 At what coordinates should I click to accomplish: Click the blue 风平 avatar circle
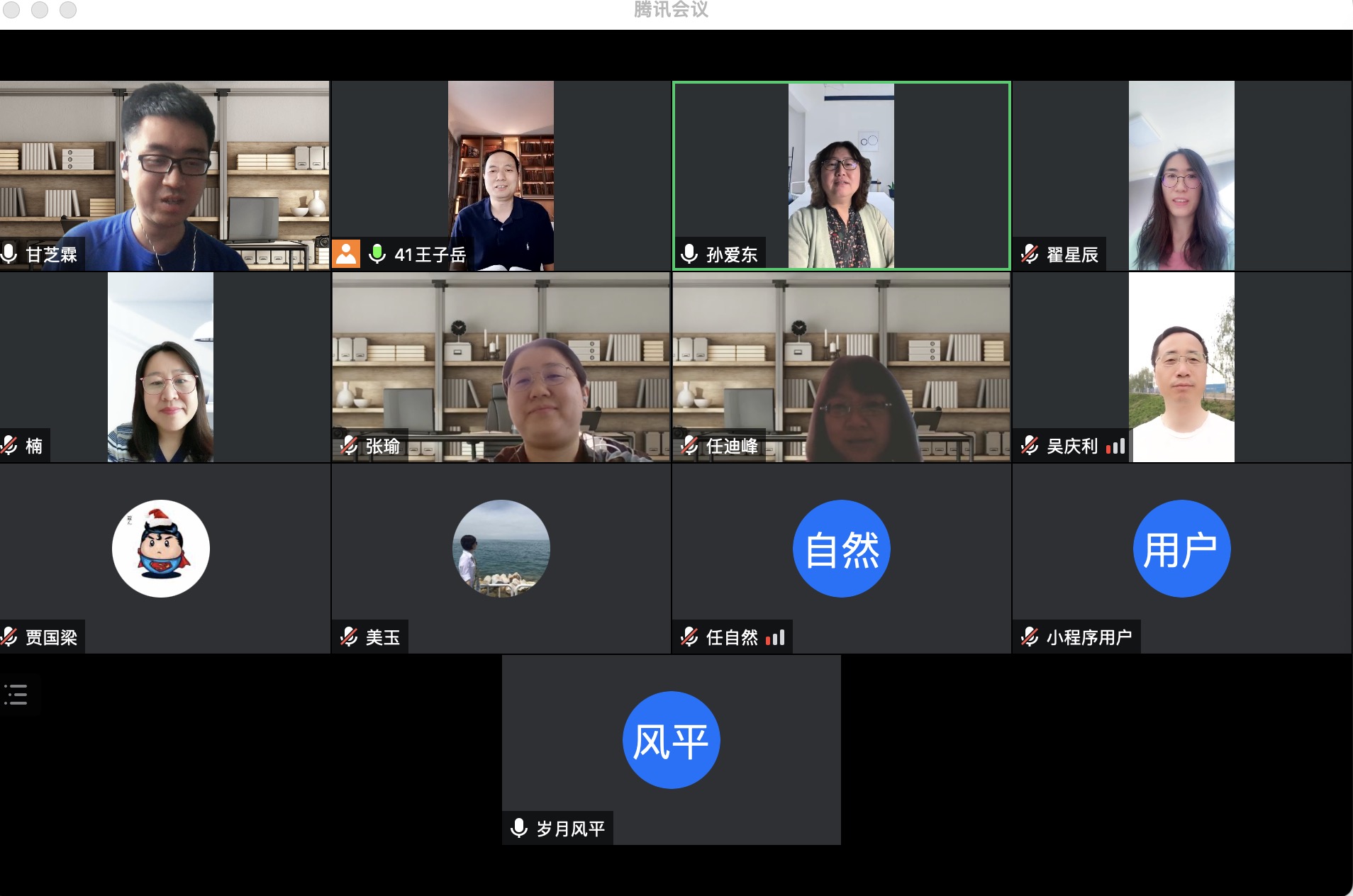(x=671, y=740)
